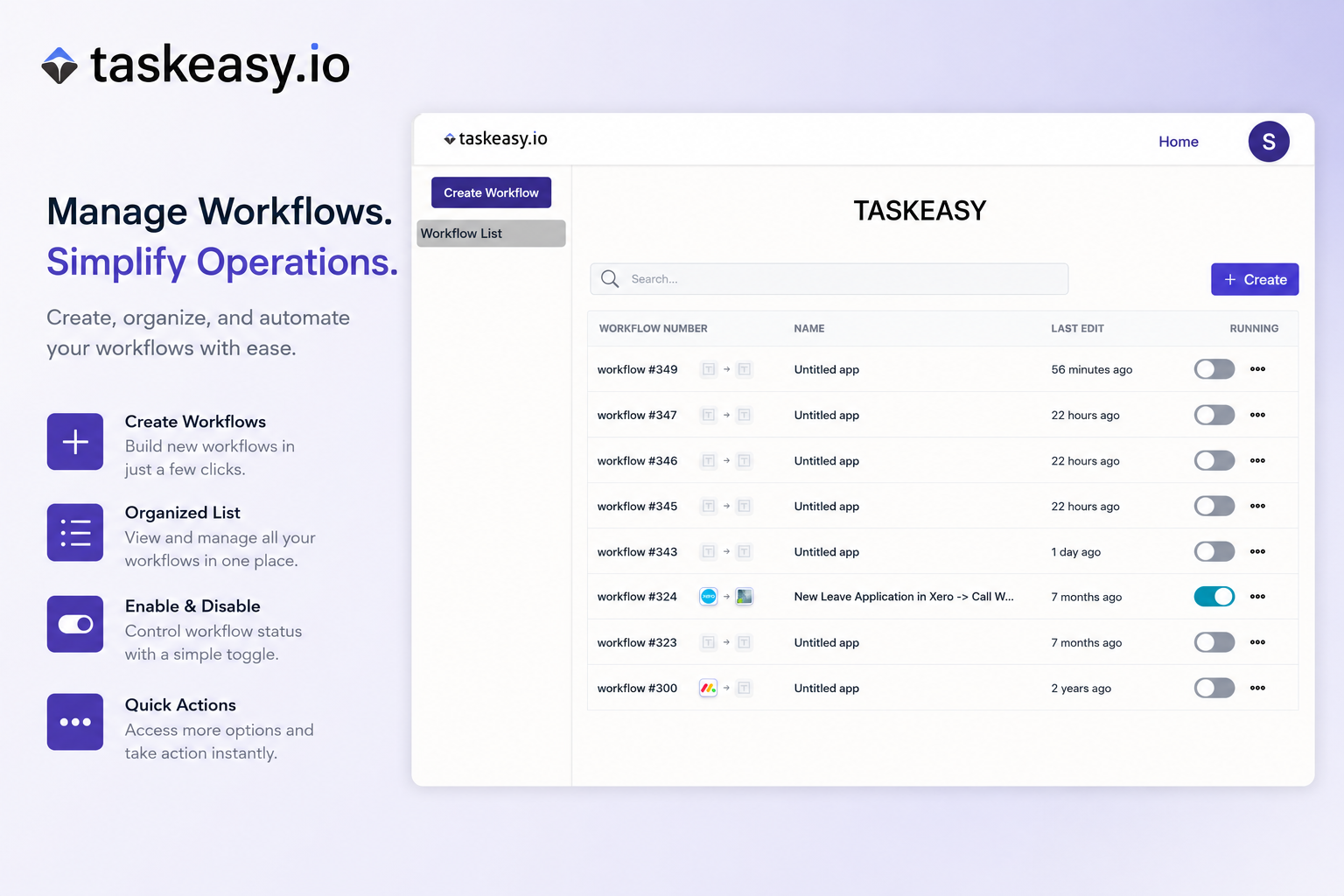The width and height of the screenshot is (1344, 896).
Task: Open workflow #347 label
Action: click(x=637, y=415)
